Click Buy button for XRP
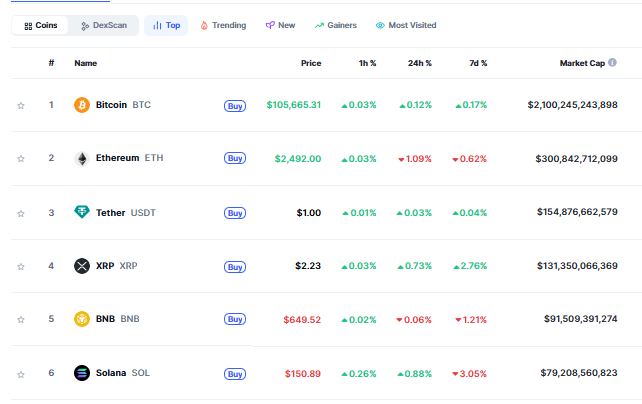The width and height of the screenshot is (642, 404). pyautogui.click(x=235, y=267)
